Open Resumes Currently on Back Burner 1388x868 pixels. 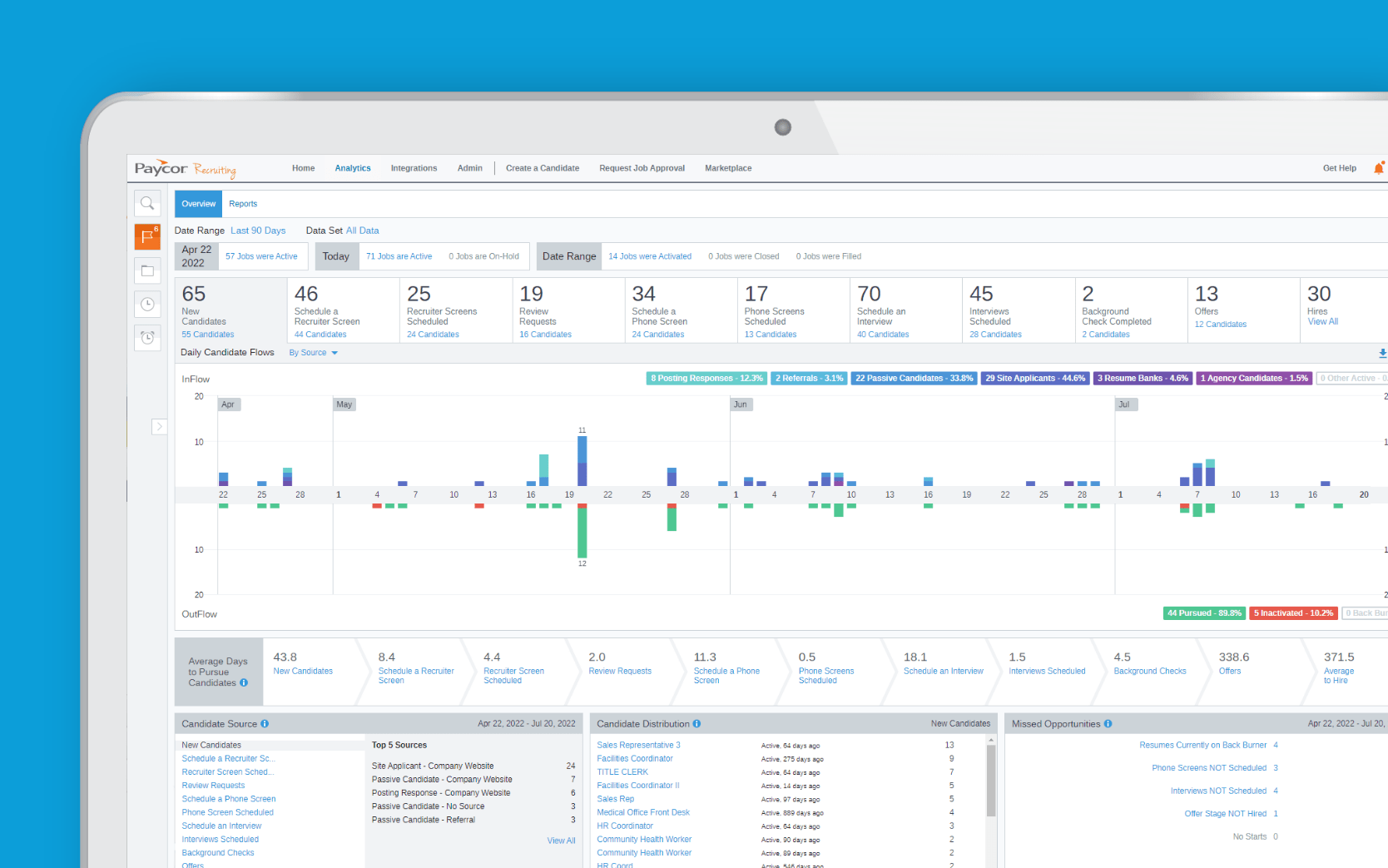(x=1203, y=746)
